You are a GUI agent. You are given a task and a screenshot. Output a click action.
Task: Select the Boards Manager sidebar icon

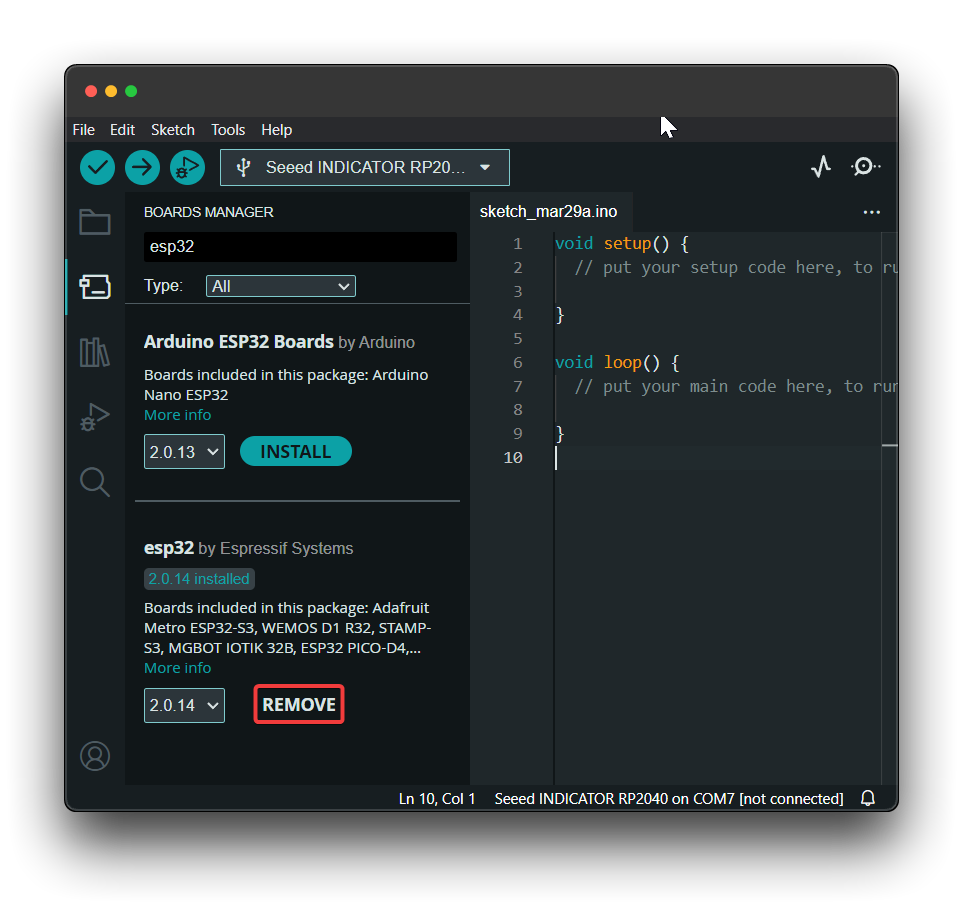pyautogui.click(x=95, y=287)
